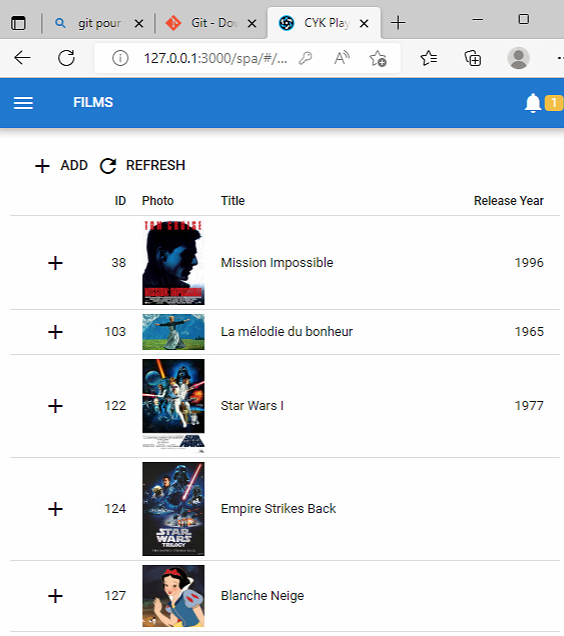Open the collections icon

pos(473,58)
